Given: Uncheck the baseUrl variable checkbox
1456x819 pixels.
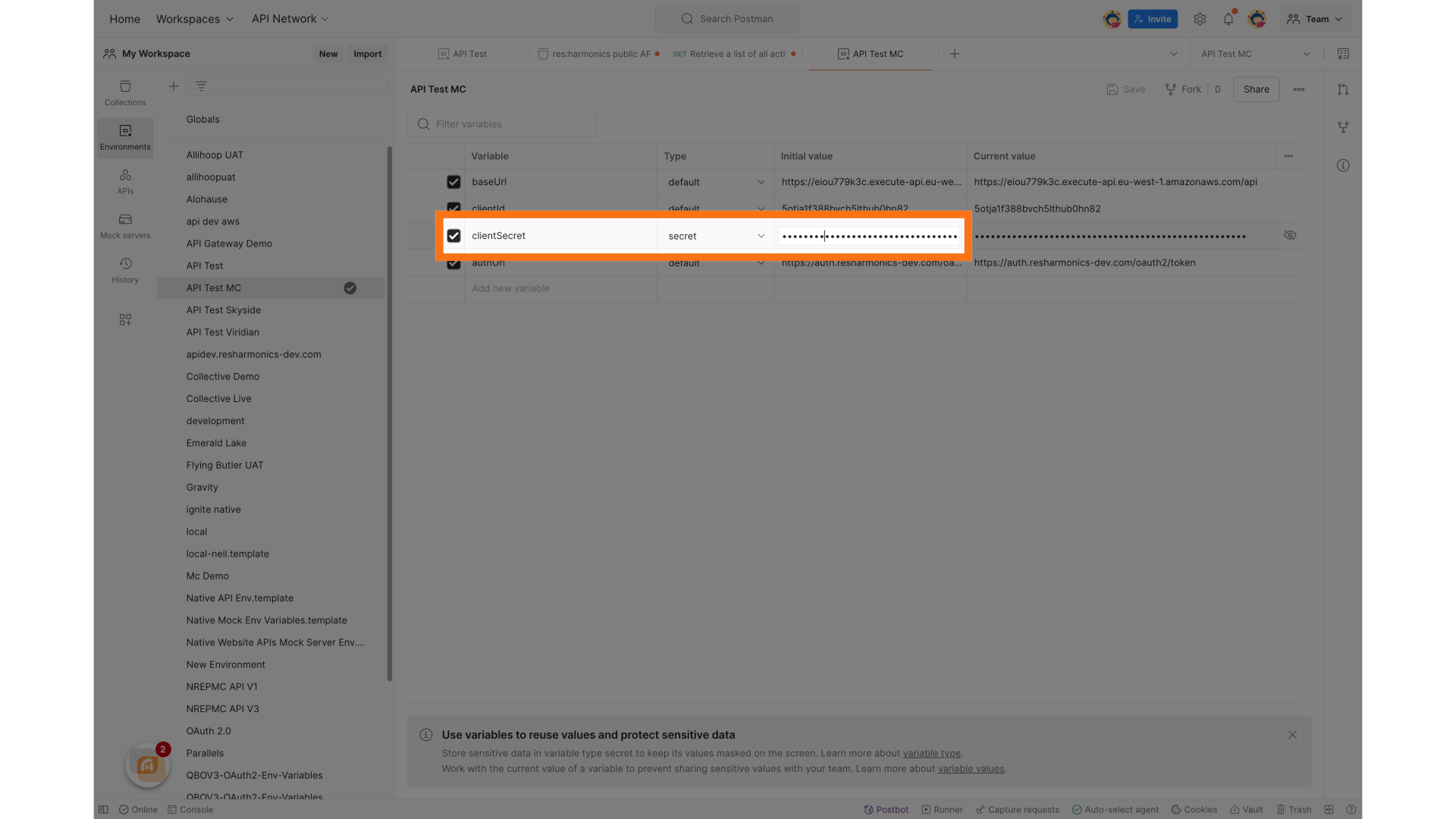Looking at the screenshot, I should (453, 182).
